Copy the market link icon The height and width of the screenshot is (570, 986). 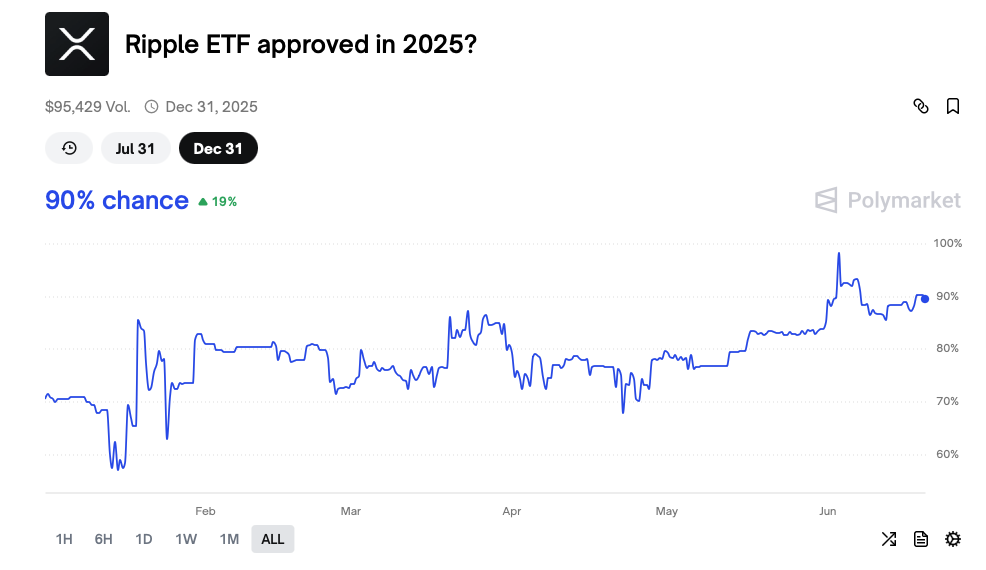[921, 106]
